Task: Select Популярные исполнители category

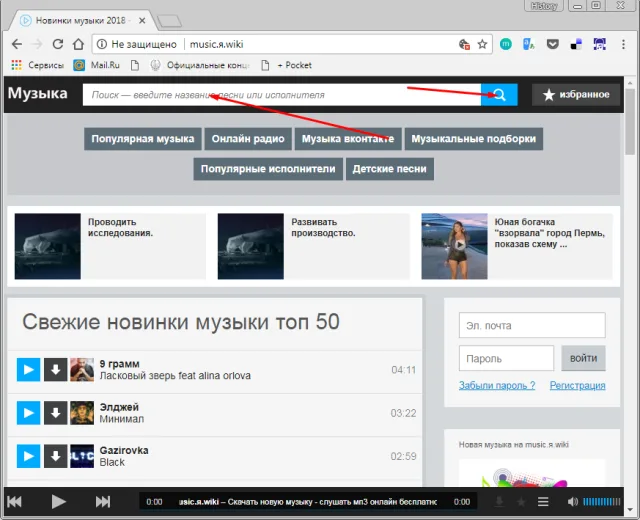Action: 268,169
